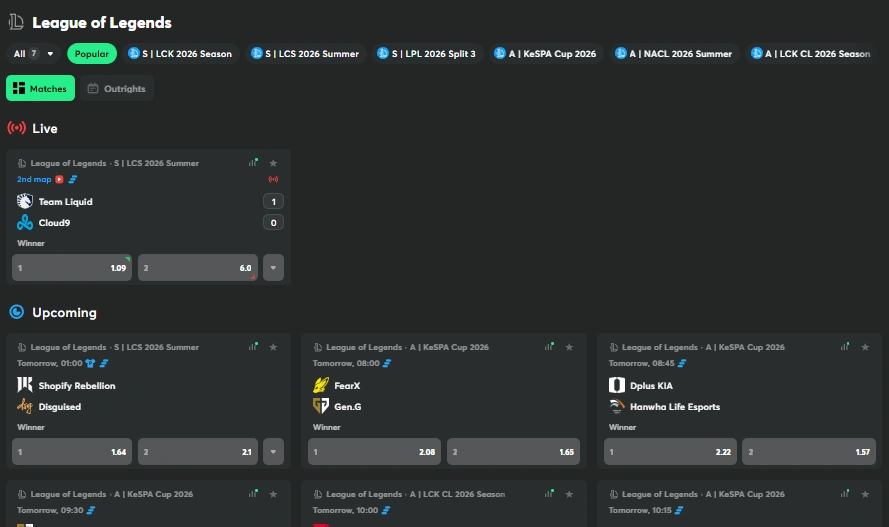Expand more markets for Shopify Rebellion match
Viewport: 889px width, 527px height.
coord(273,452)
